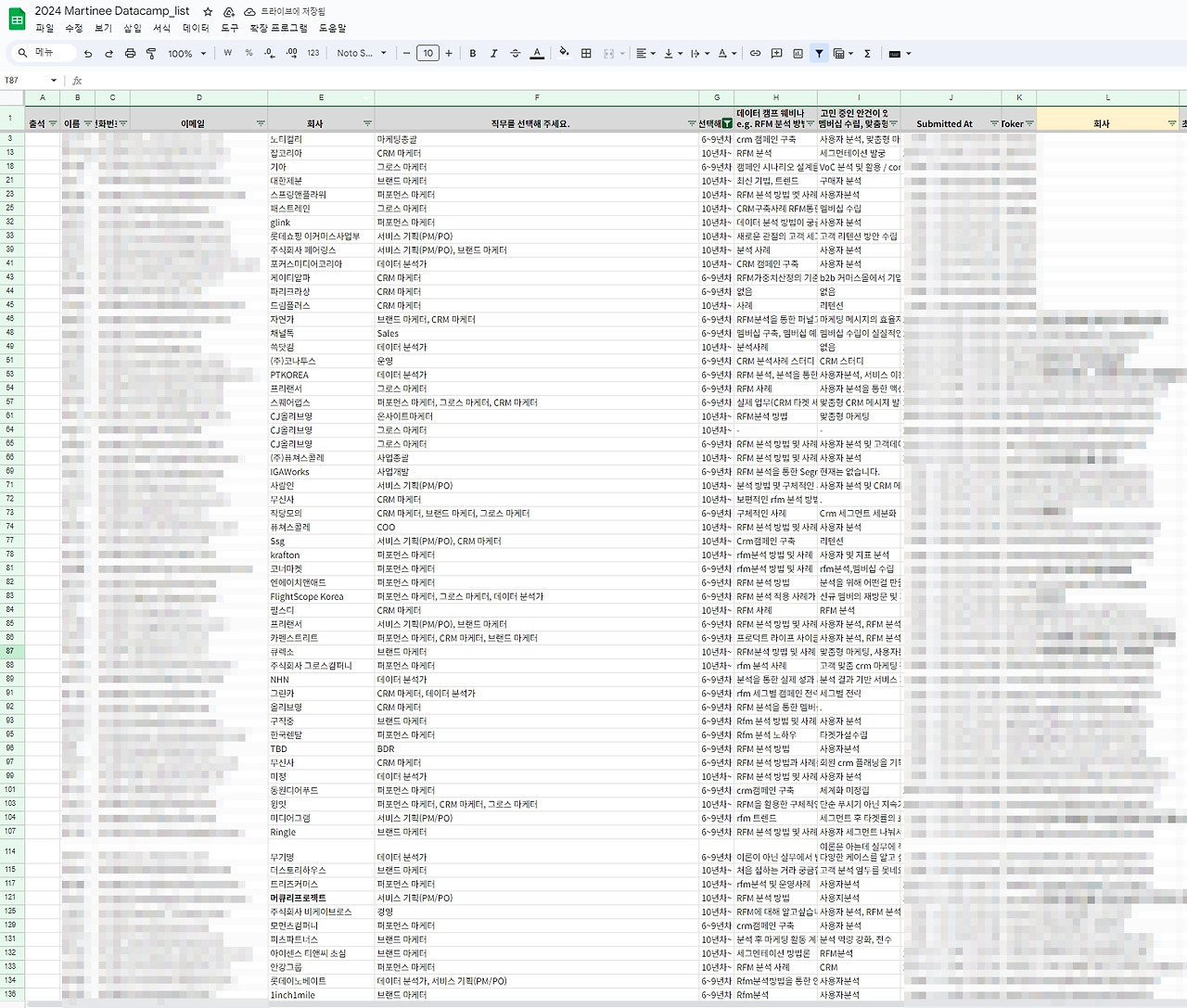Open the text rotation dropdown
The image size is (1187, 1008).
click(700, 54)
